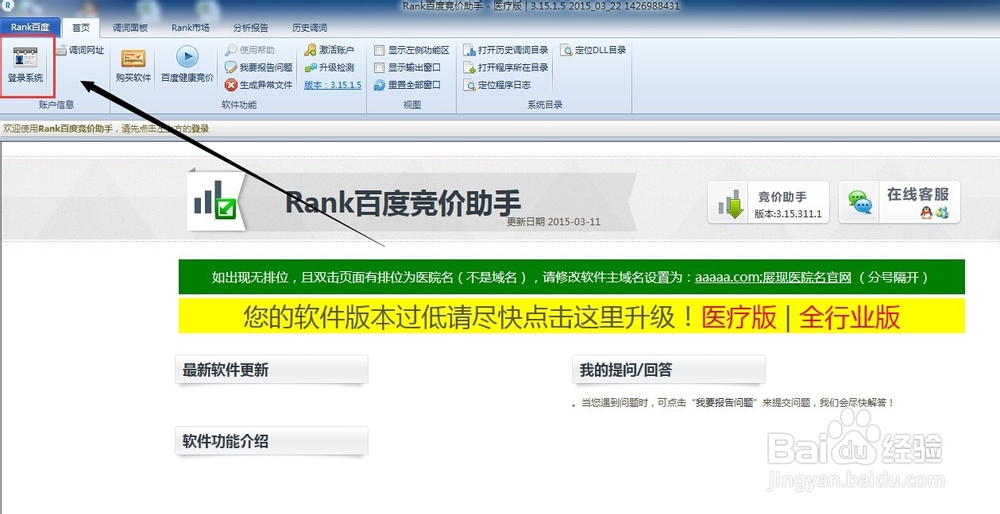Click 我要报告问题 in the ribbon
Viewport: 1000px width, 514px height.
click(258, 67)
